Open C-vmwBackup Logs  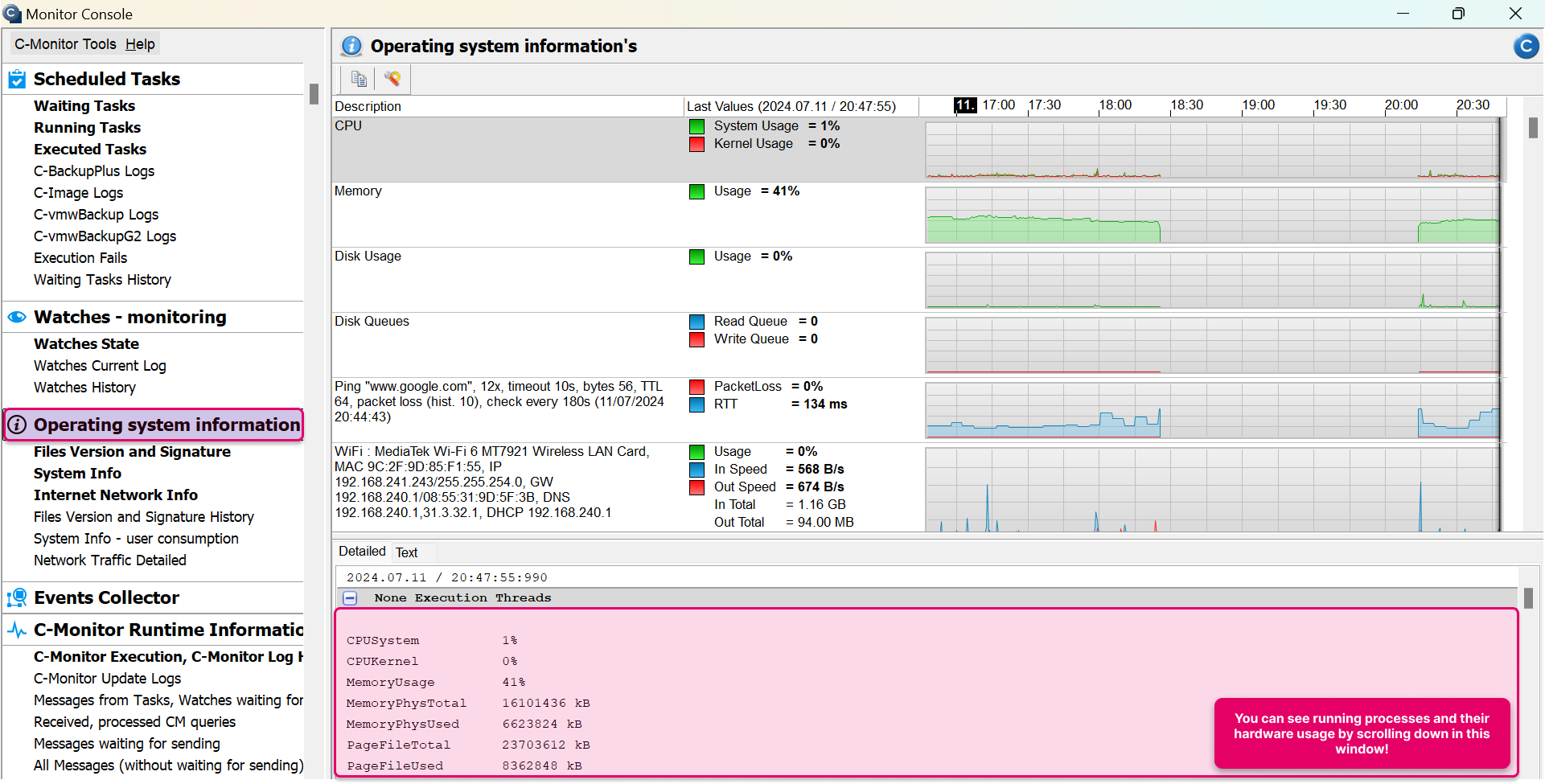(x=97, y=215)
